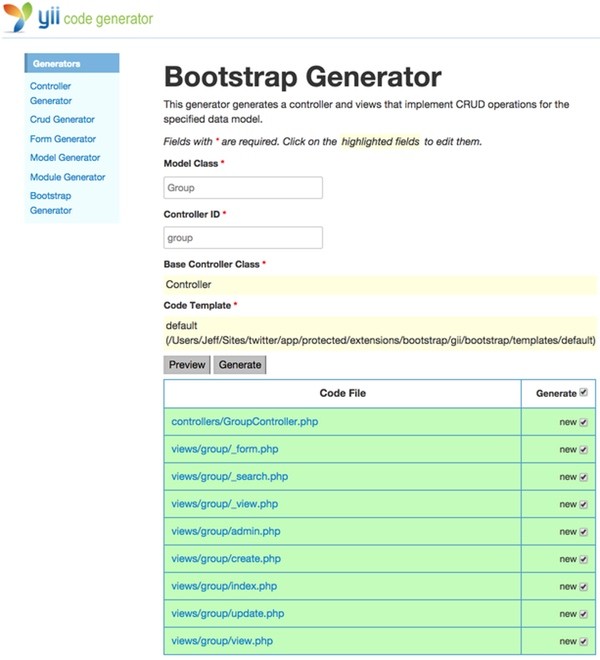Preview views/group/view.php code file
The image size is (600, 660).
[222, 641]
